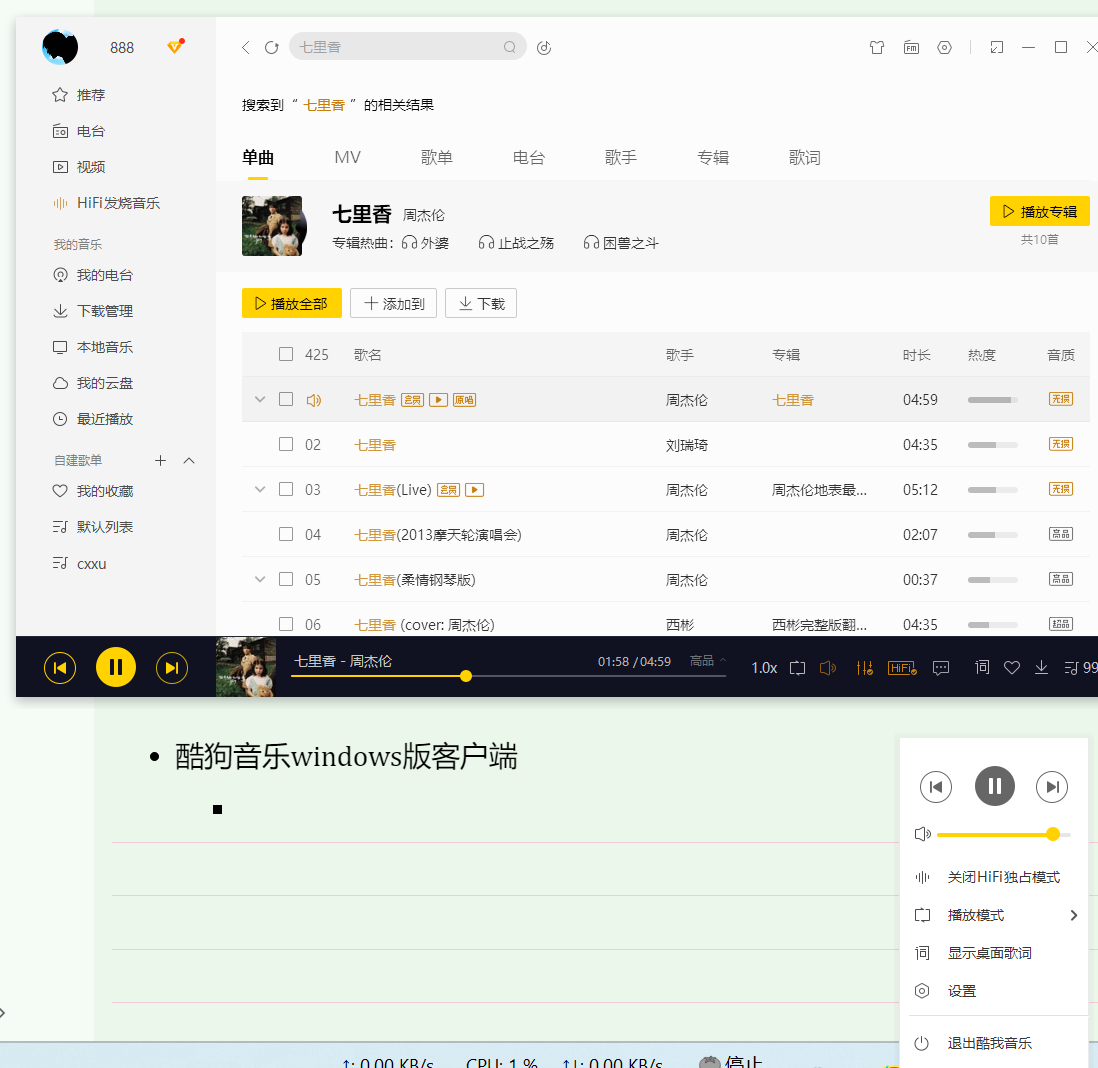
Task: Click the 下载 button above song list
Action: point(481,303)
